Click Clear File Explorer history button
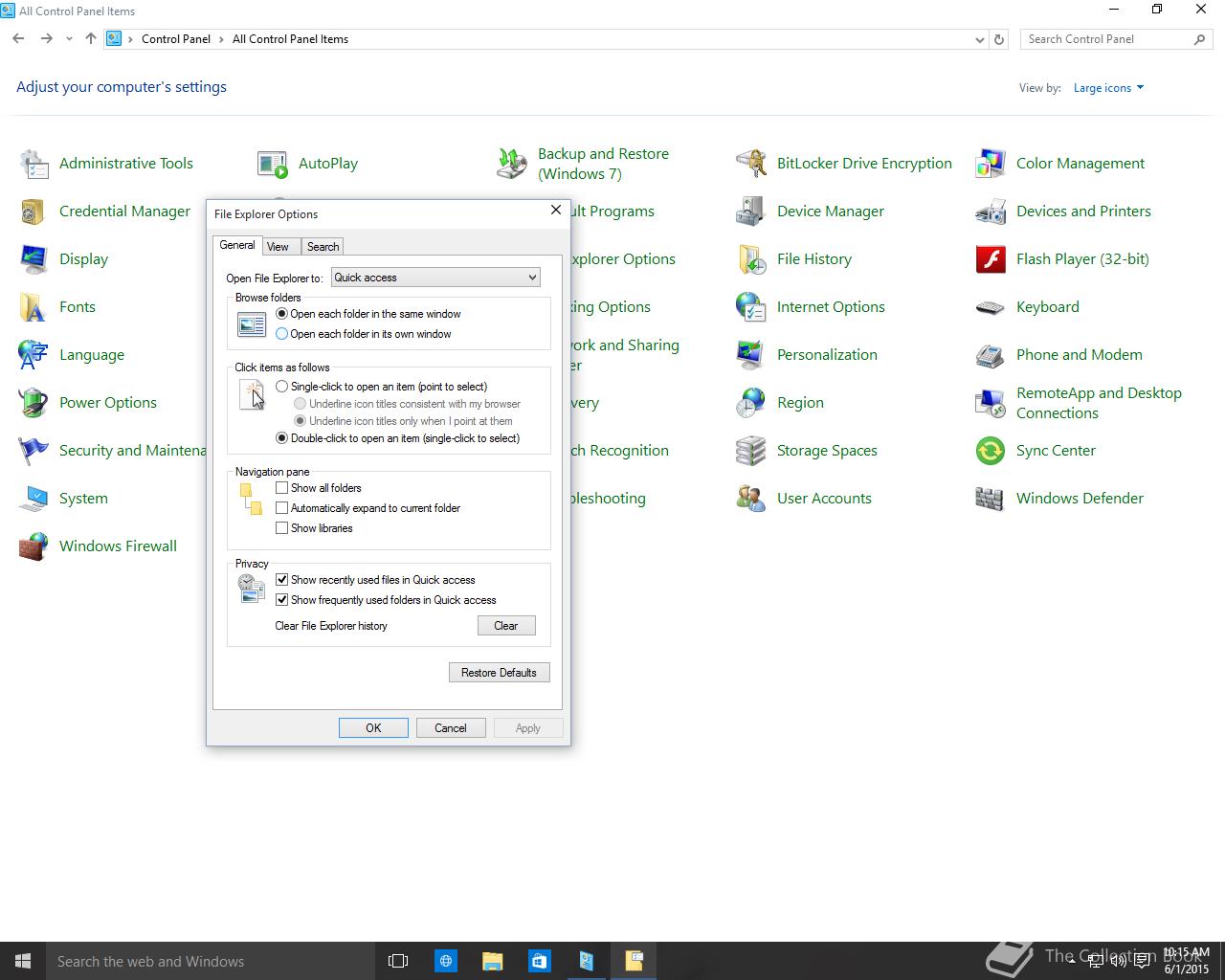The width and height of the screenshot is (1225, 980). (x=505, y=626)
